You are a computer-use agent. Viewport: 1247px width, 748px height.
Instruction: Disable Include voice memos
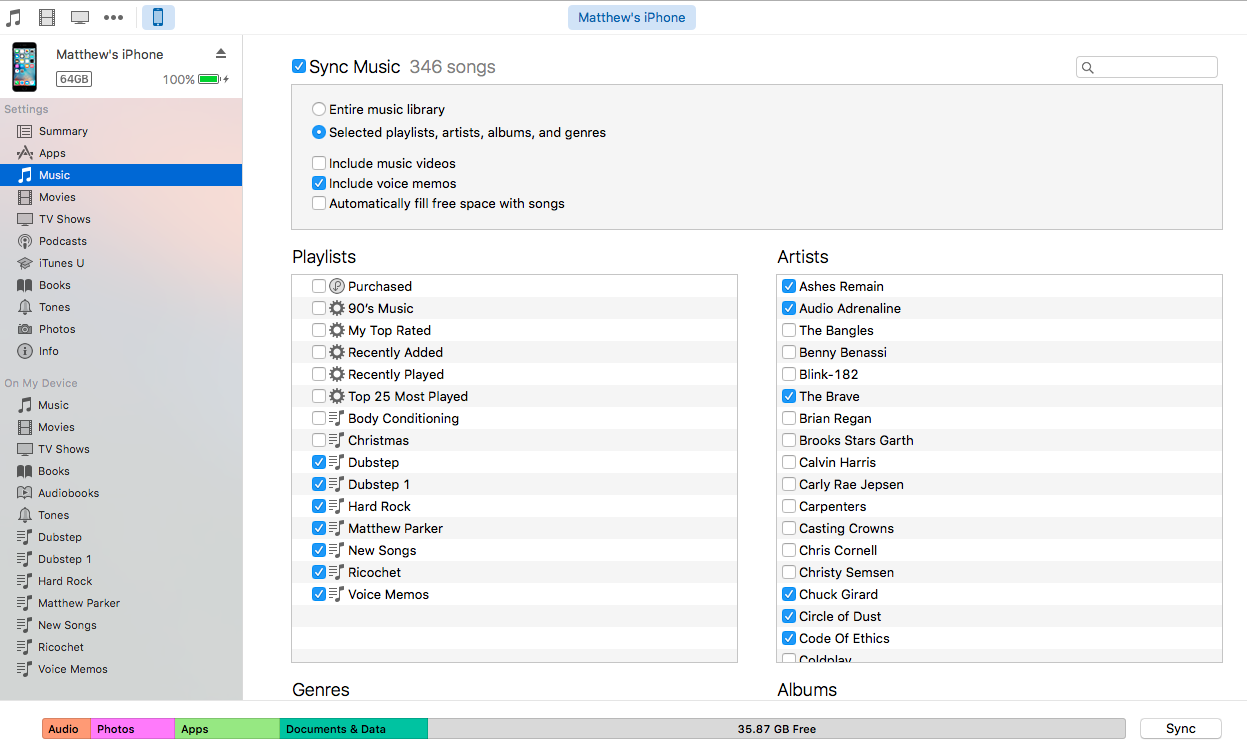tap(319, 183)
